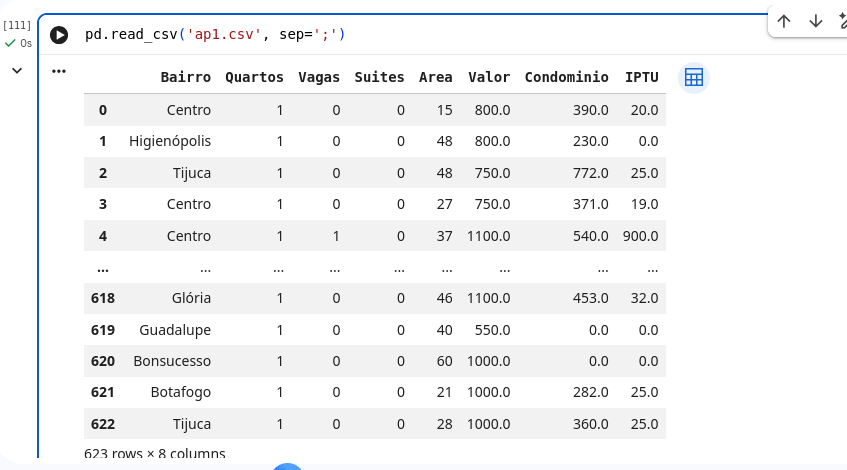Select the Area column header

(435, 77)
